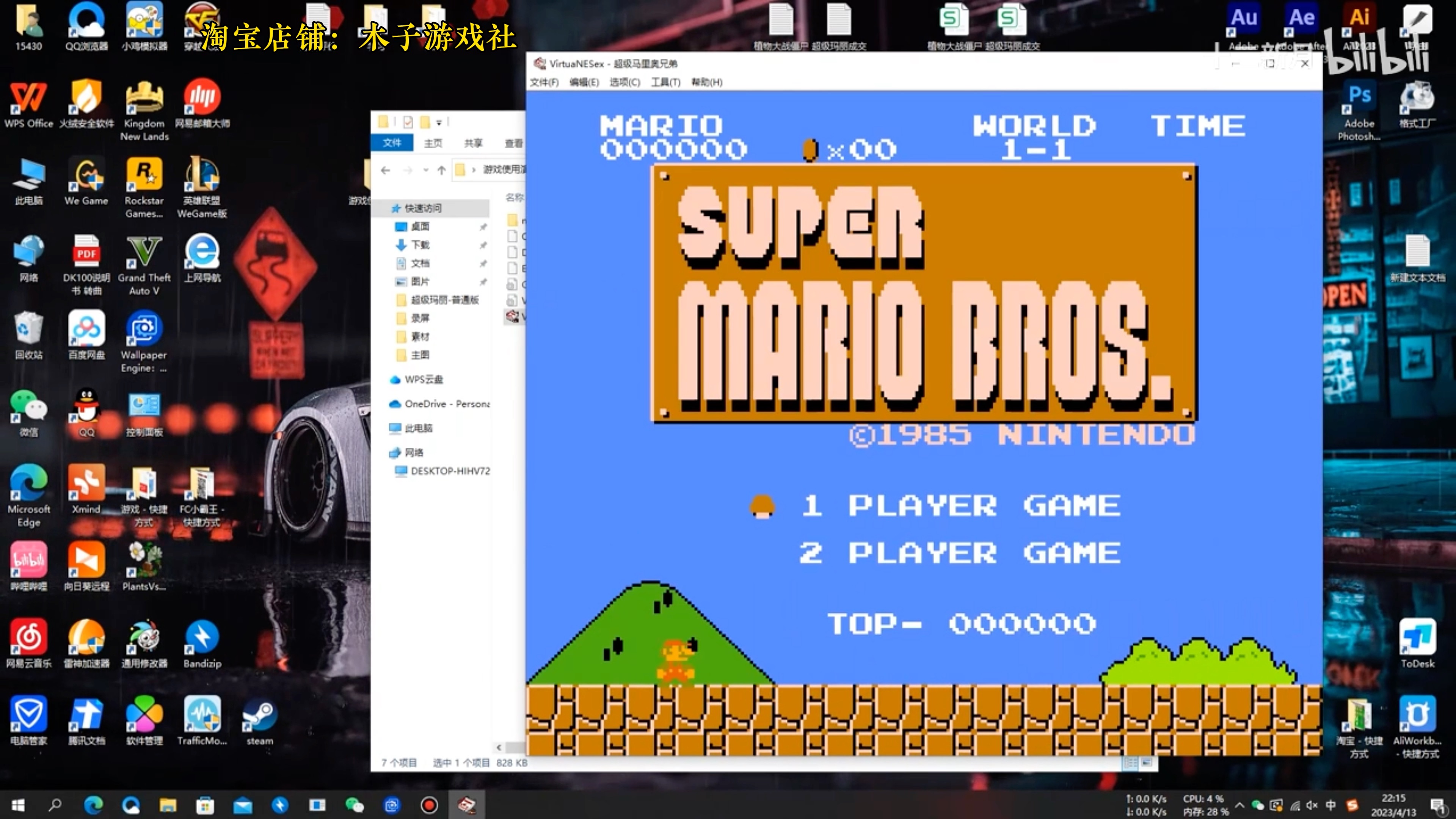The width and height of the screenshot is (1456, 819).
Task: Open the 火绒安全软件 desktop icon
Action: coord(86,104)
